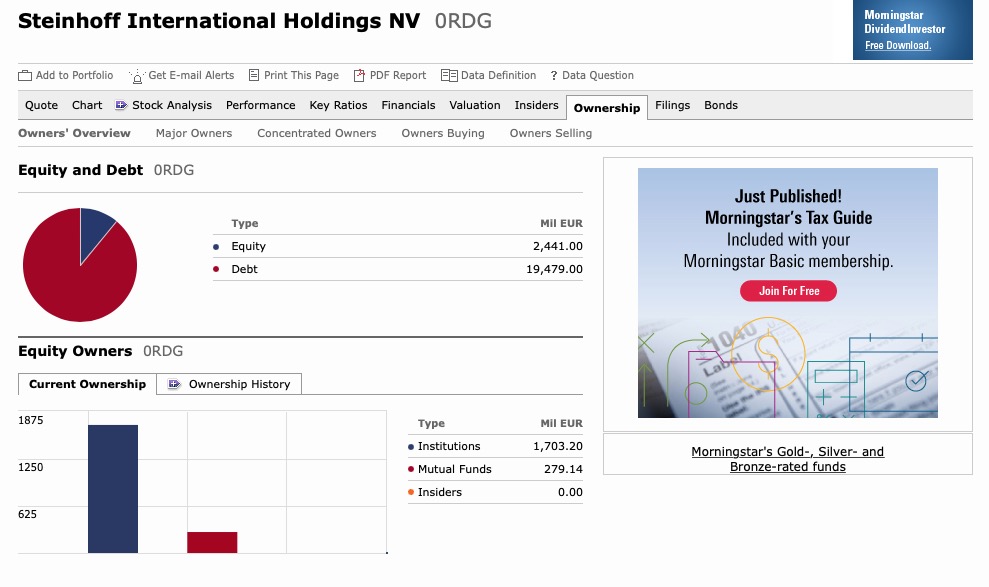The width and height of the screenshot is (989, 587).
Task: Click the Add to Portfolio briefcase icon
Action: coord(25,76)
